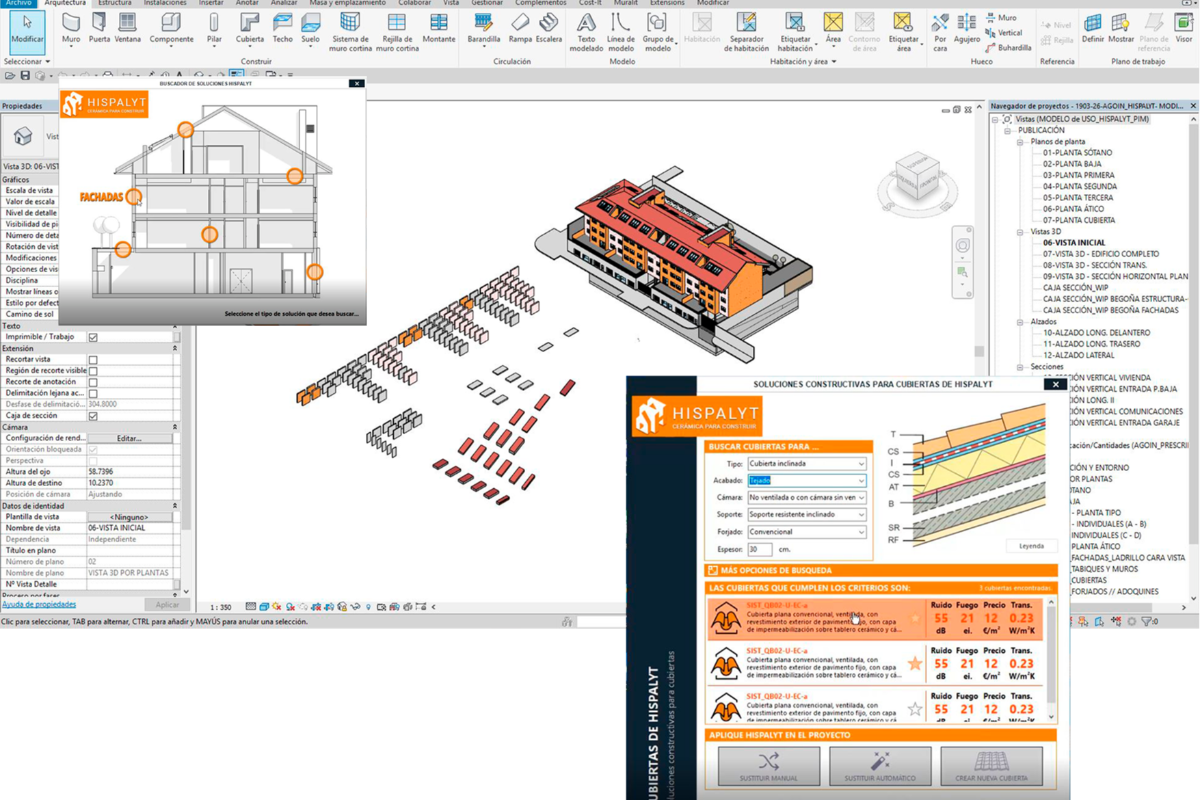Switch to the Insertar ribbon tab
Viewport: 1200px width, 800px height.
pos(211,3)
